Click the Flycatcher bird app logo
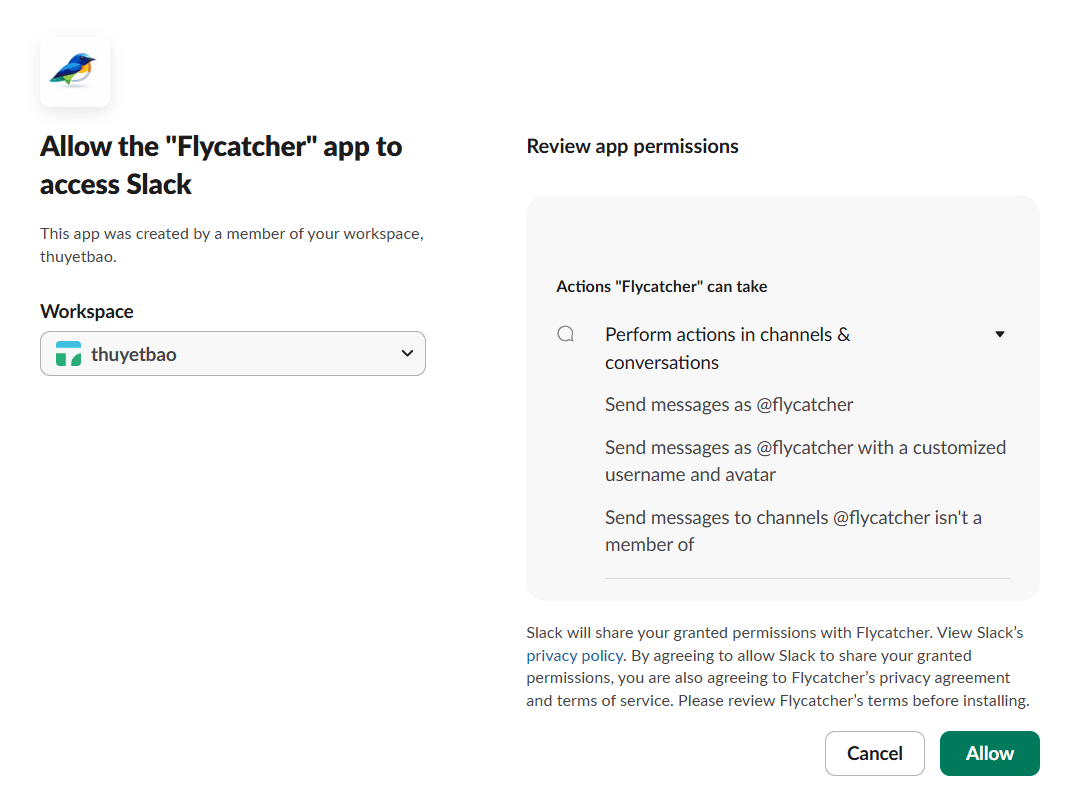Screen dimensions: 1072x803 74,71
